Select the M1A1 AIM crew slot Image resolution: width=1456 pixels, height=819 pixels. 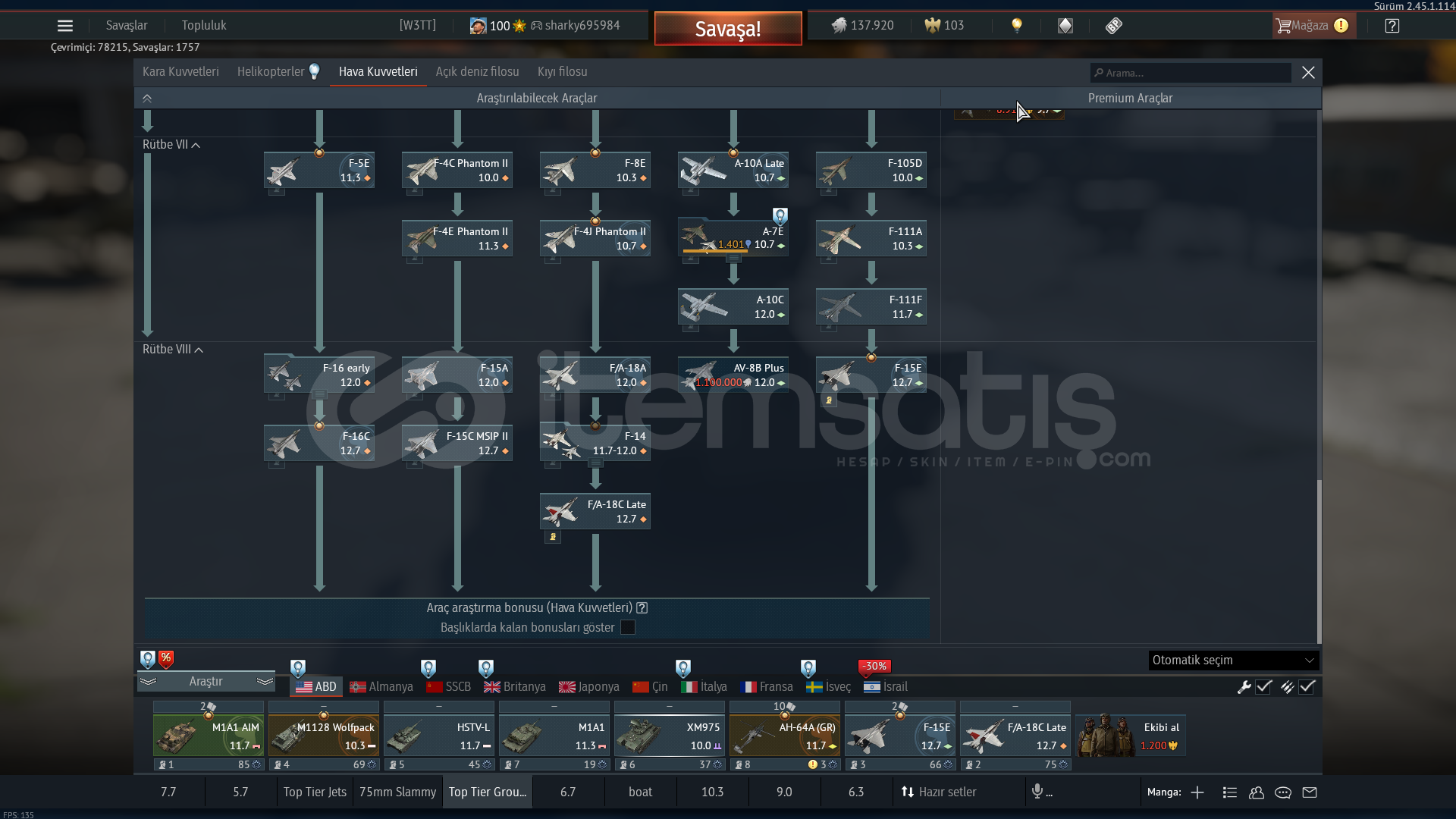(x=209, y=736)
